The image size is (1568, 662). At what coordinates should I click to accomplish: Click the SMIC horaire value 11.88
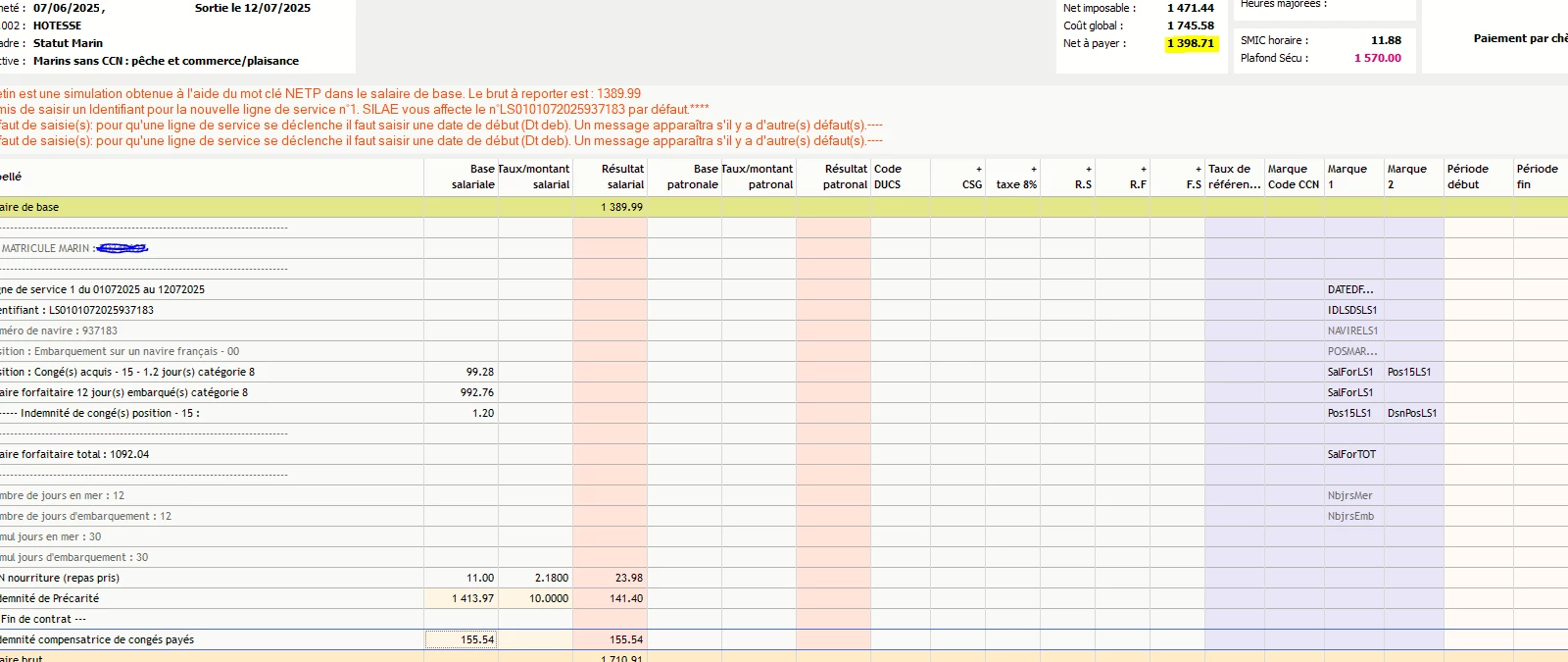[1386, 40]
